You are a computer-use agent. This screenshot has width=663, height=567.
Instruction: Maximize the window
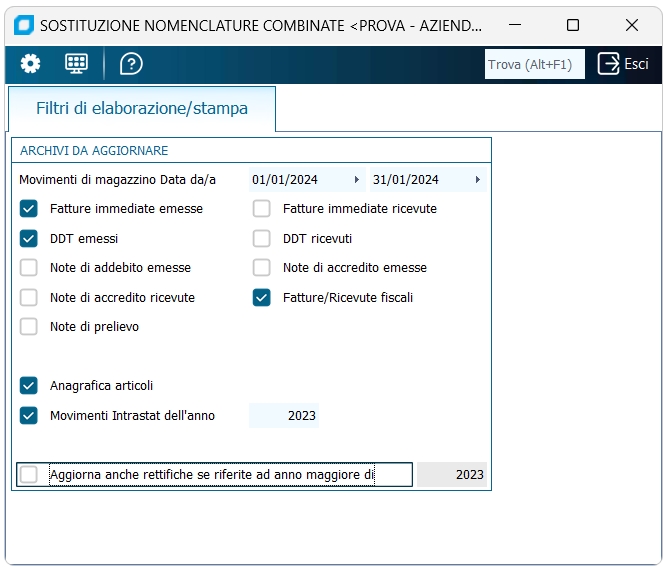tap(573, 25)
